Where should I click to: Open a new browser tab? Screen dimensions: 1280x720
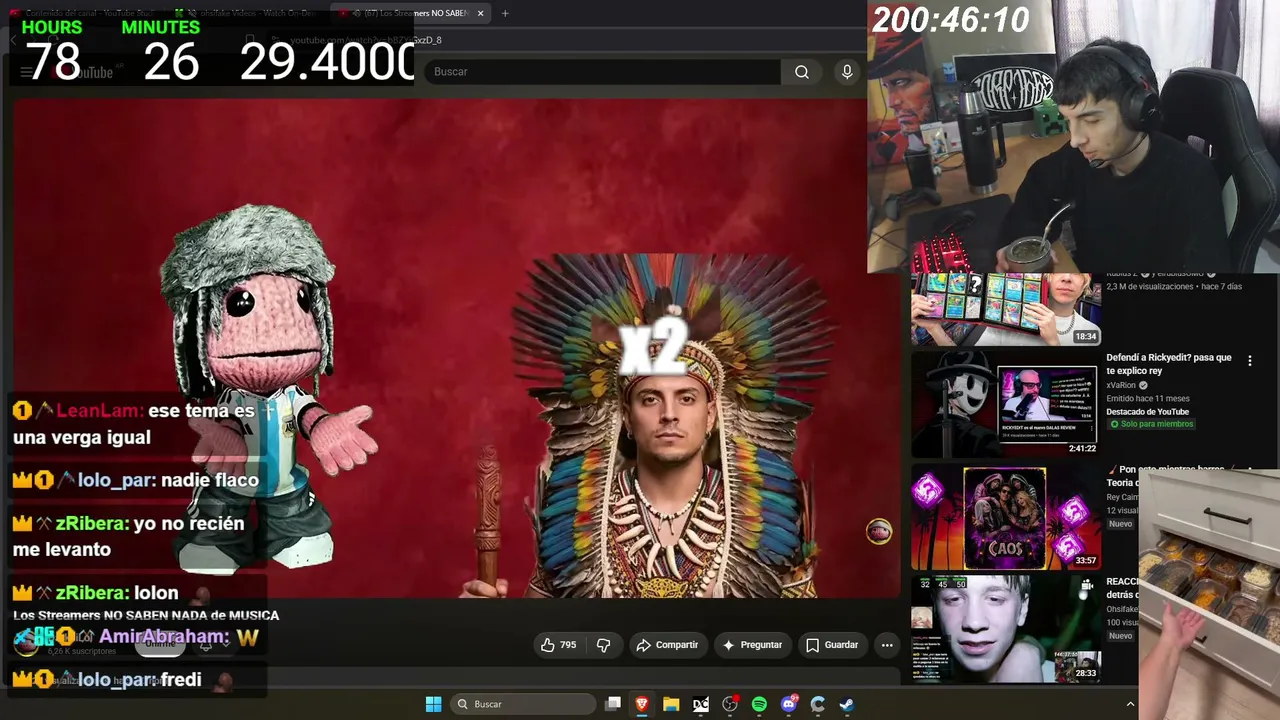(x=505, y=13)
